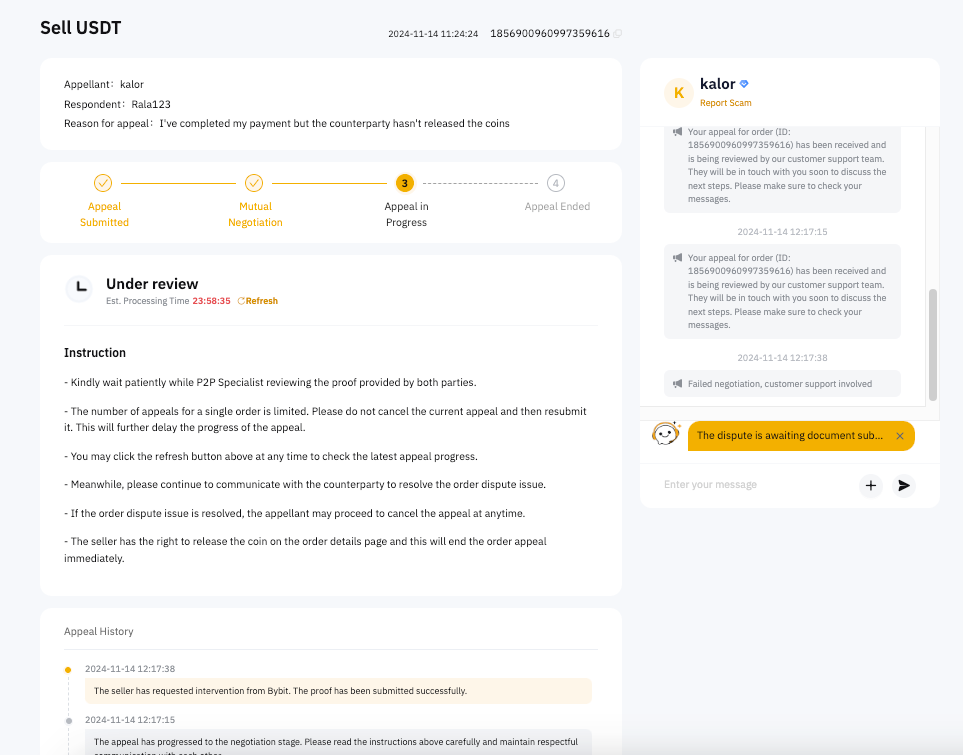Copy the order ID number icon
The width and height of the screenshot is (963, 755).
pos(618,34)
